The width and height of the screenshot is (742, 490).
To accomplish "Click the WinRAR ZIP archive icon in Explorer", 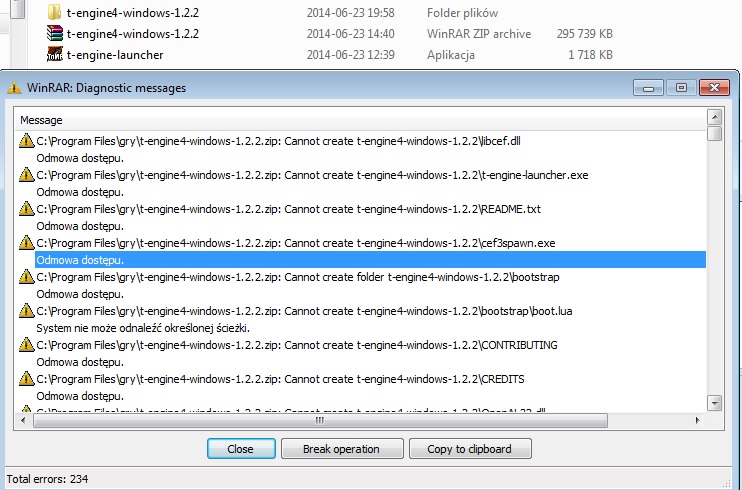I will pyautogui.click(x=54, y=34).
